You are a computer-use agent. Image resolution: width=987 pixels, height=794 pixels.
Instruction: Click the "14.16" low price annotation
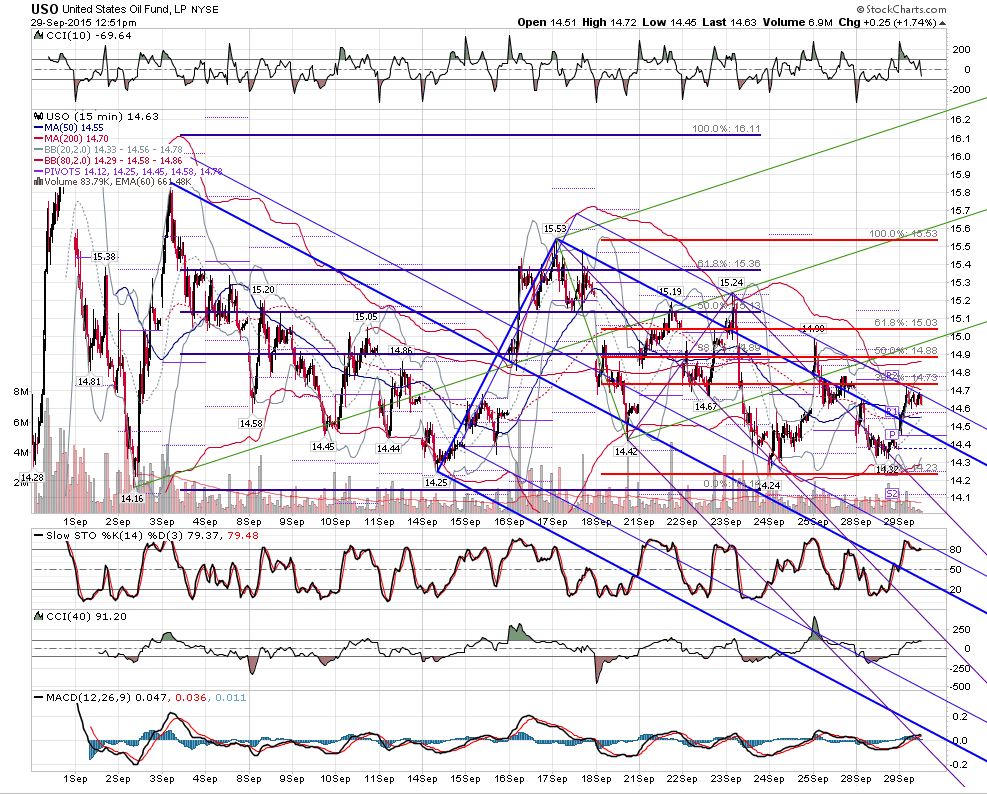[132, 498]
